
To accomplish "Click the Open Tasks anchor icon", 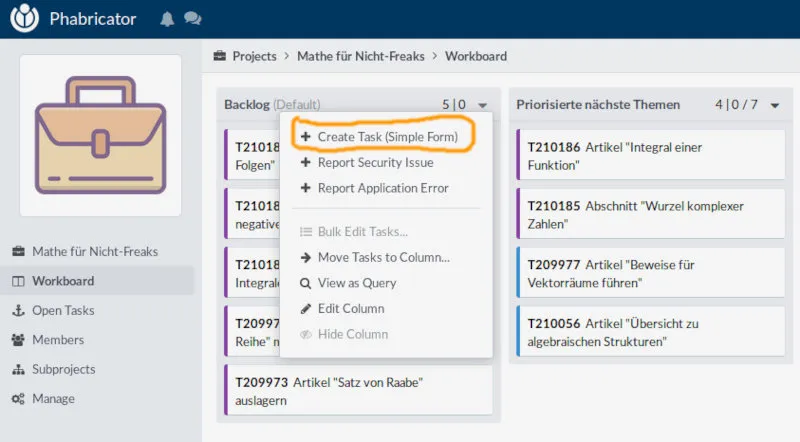I will click(x=18, y=310).
